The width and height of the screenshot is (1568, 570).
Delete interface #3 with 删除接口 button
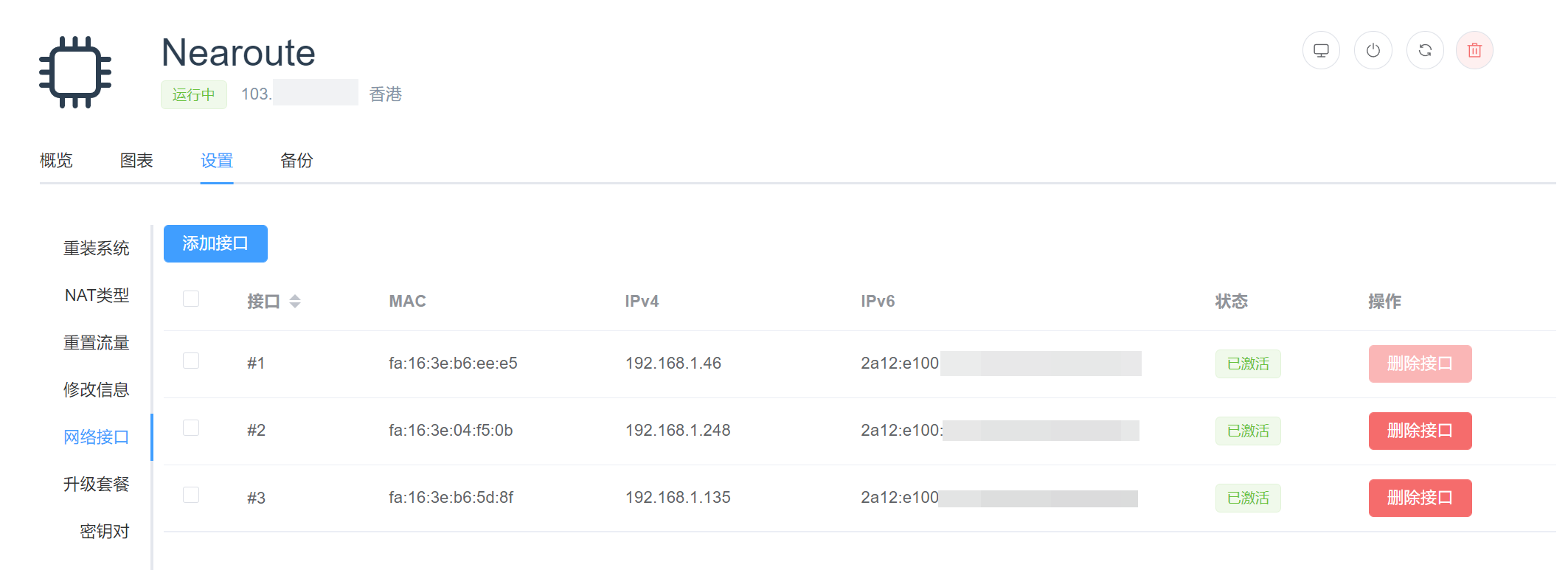click(1420, 498)
